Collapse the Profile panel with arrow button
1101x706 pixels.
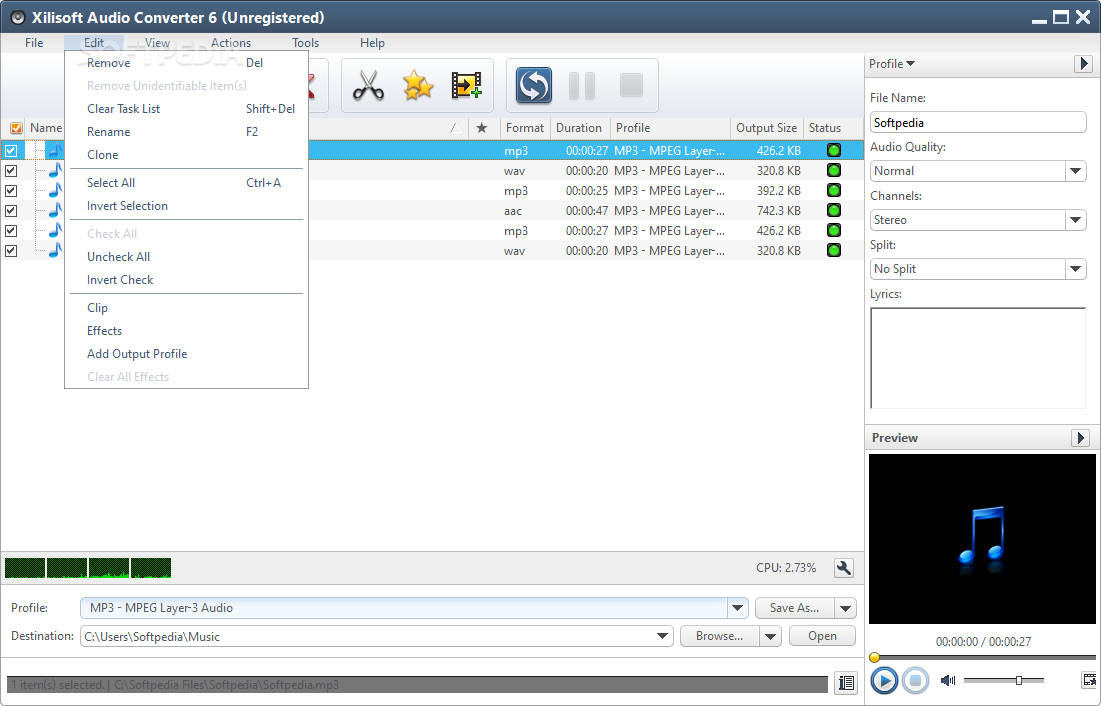click(x=1083, y=64)
